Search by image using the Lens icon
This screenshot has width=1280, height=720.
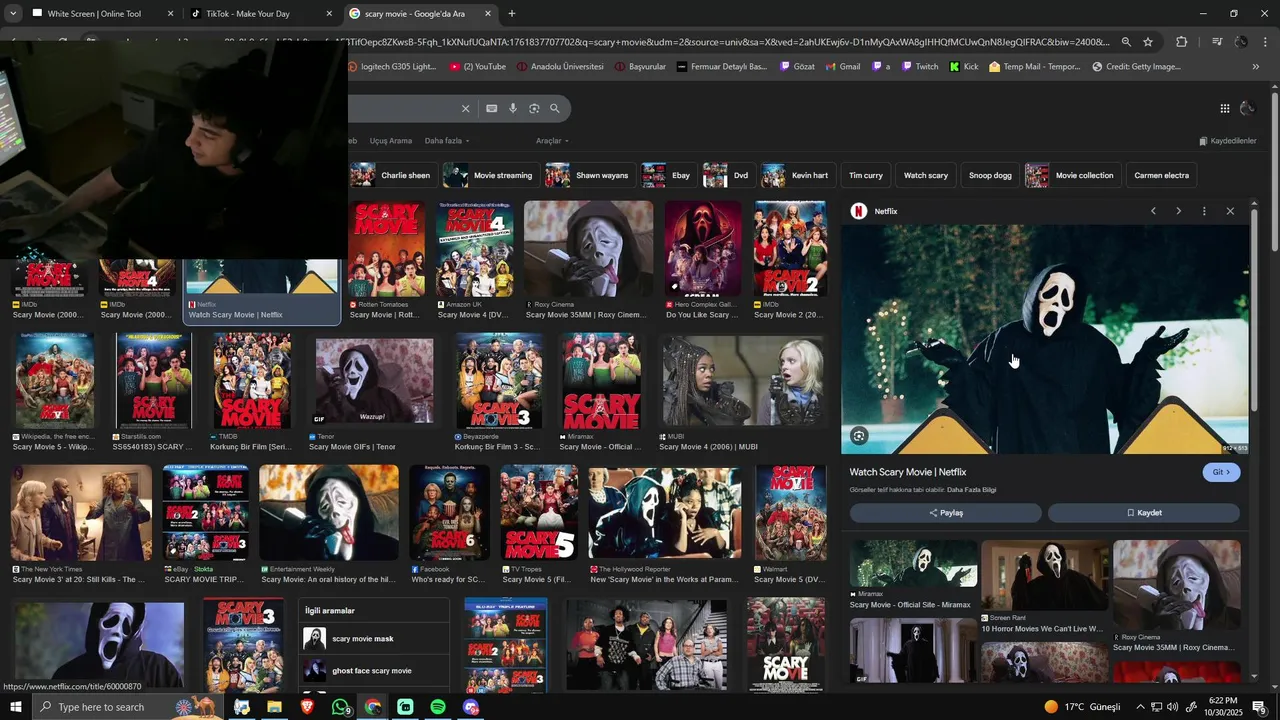[x=534, y=108]
